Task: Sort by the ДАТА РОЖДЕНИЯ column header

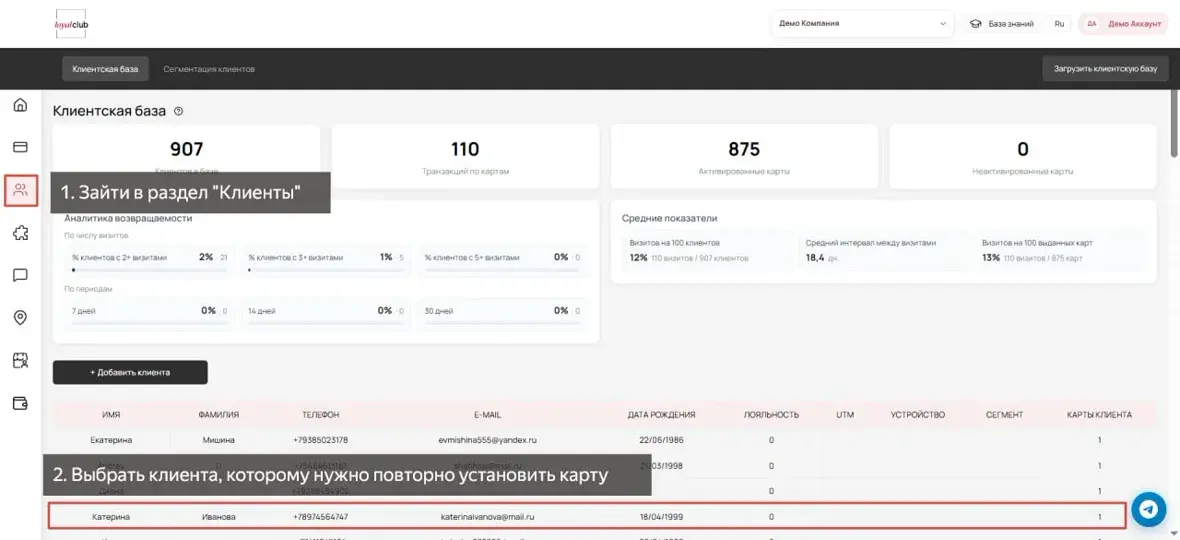Action: tap(661, 414)
